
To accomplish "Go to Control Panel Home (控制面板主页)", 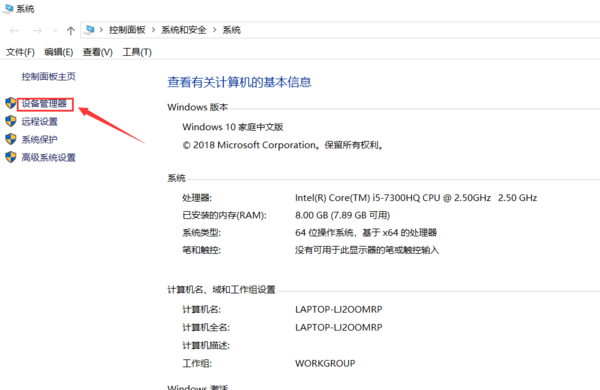I will coord(49,77).
